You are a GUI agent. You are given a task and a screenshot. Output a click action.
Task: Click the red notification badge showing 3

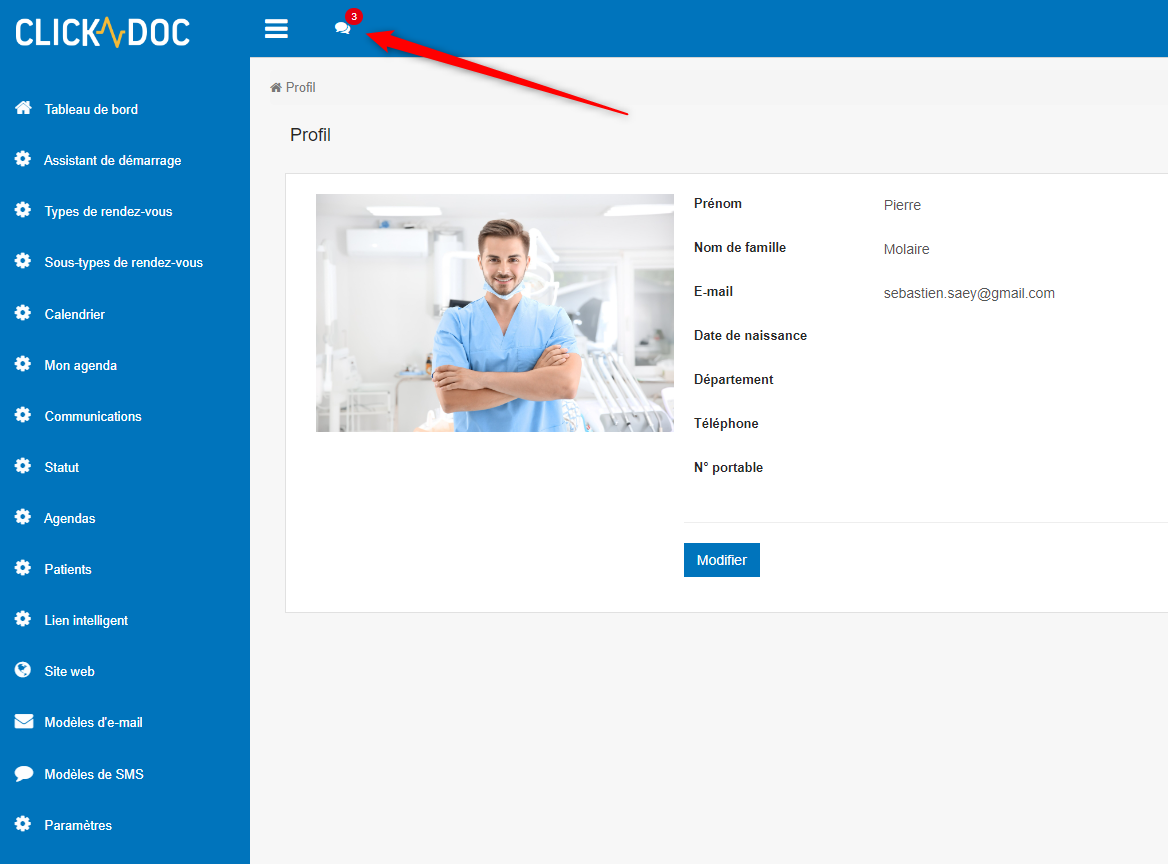354,16
